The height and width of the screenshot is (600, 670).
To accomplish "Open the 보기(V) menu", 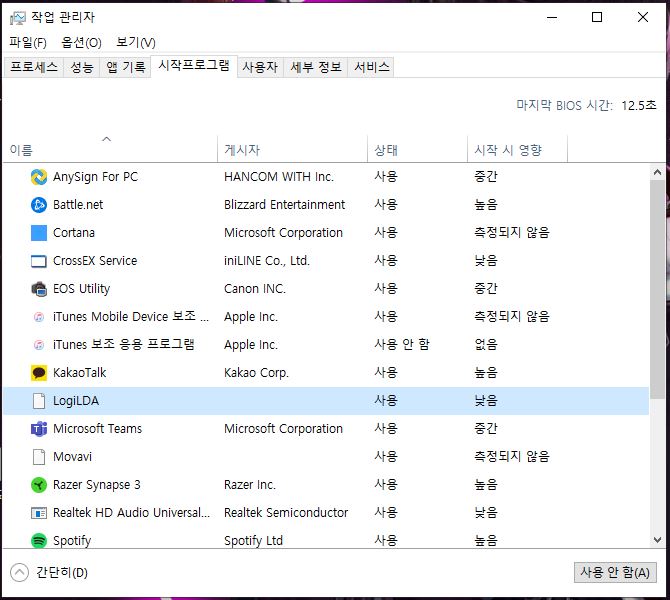I will coord(136,42).
